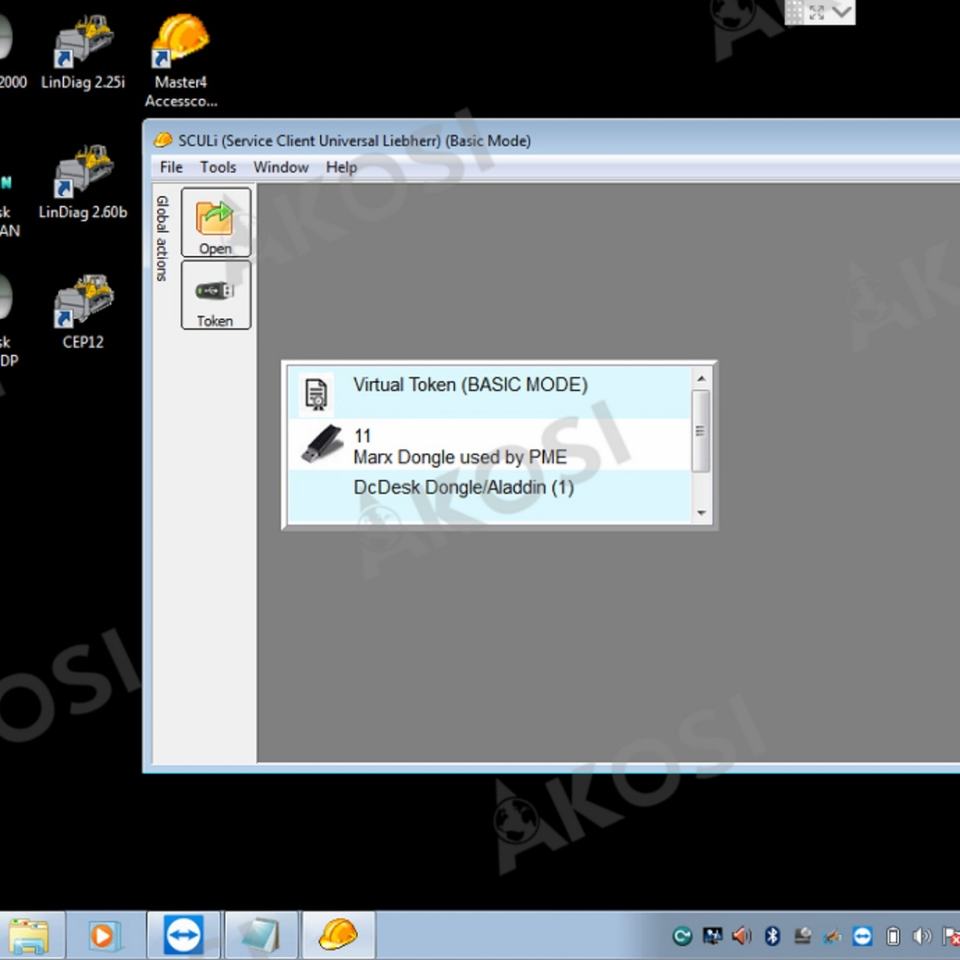Open the Master4 Accessco desktop shortcut
This screenshot has width=960, height=960.
click(181, 60)
